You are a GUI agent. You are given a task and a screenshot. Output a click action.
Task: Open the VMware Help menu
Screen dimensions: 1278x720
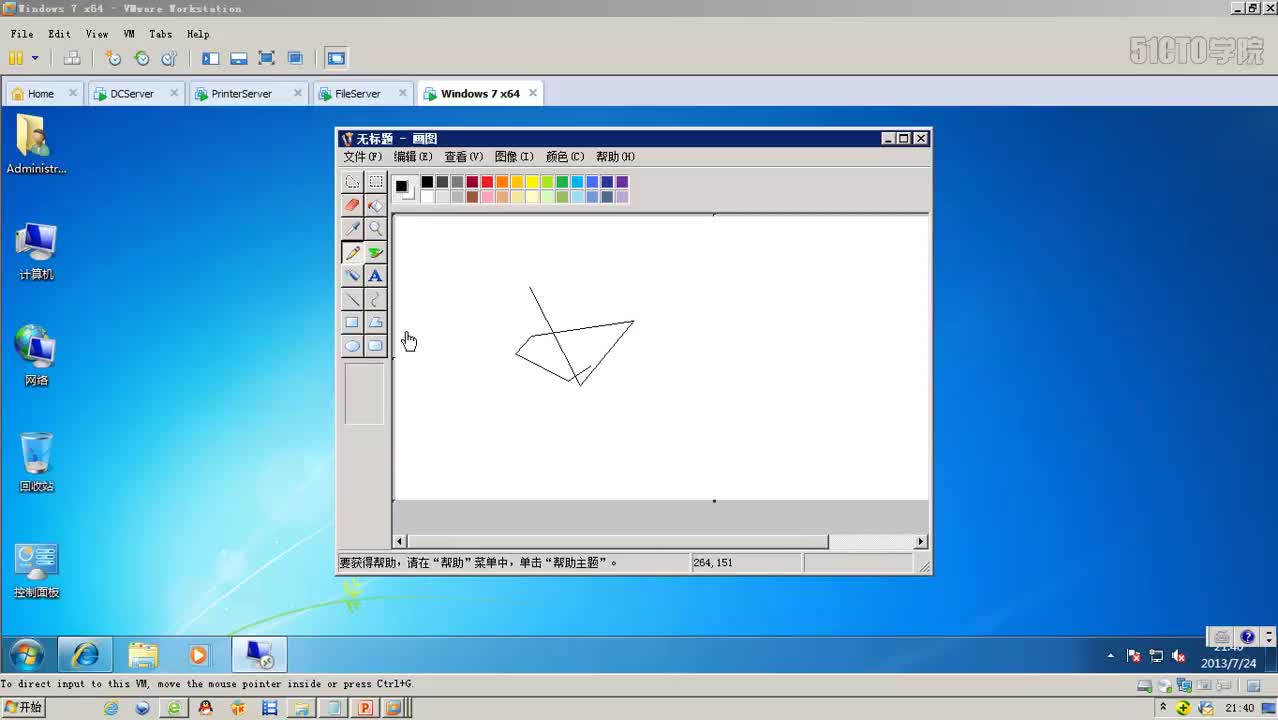coord(198,34)
